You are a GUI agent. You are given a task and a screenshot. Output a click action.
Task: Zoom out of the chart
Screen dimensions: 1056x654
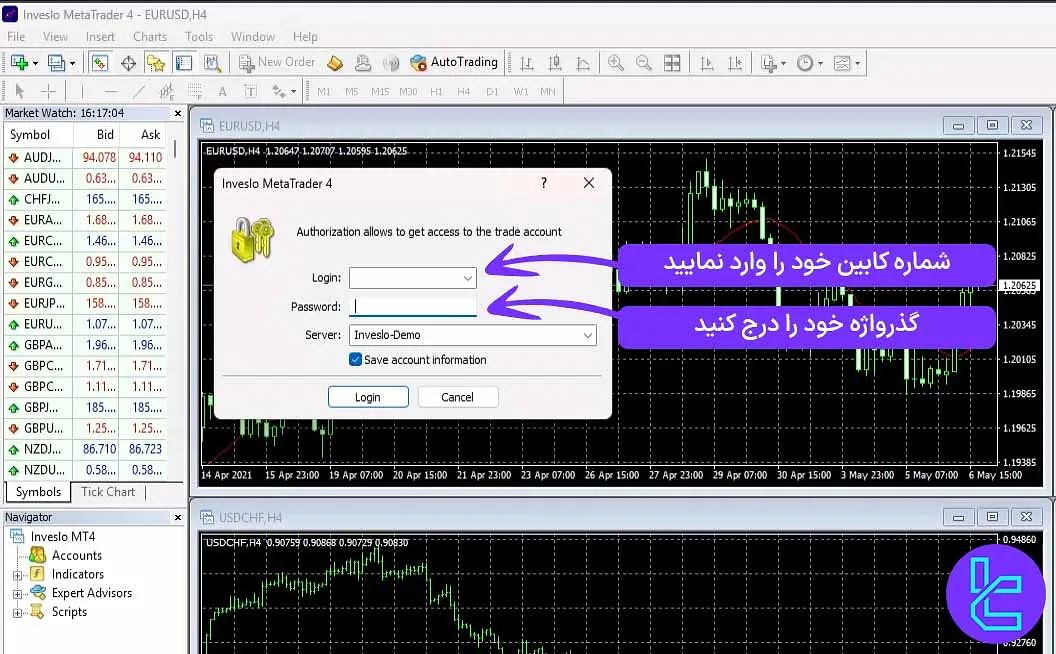pos(643,62)
